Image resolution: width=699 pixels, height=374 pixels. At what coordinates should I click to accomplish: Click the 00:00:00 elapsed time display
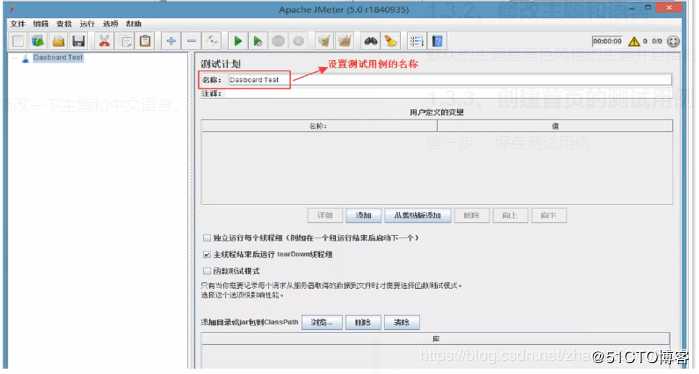point(607,41)
